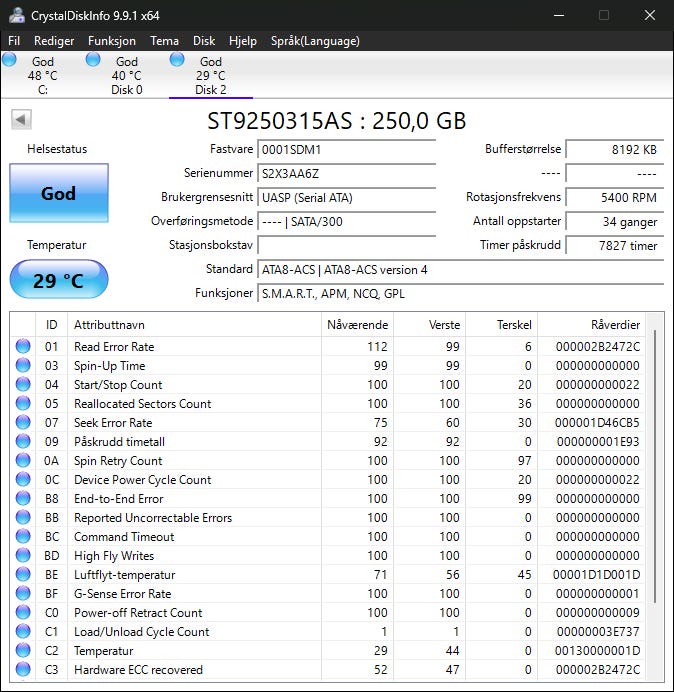The height and width of the screenshot is (692, 674).
Task: Click the disk title ST9250315AS : 250,0 GB
Action: (x=337, y=120)
